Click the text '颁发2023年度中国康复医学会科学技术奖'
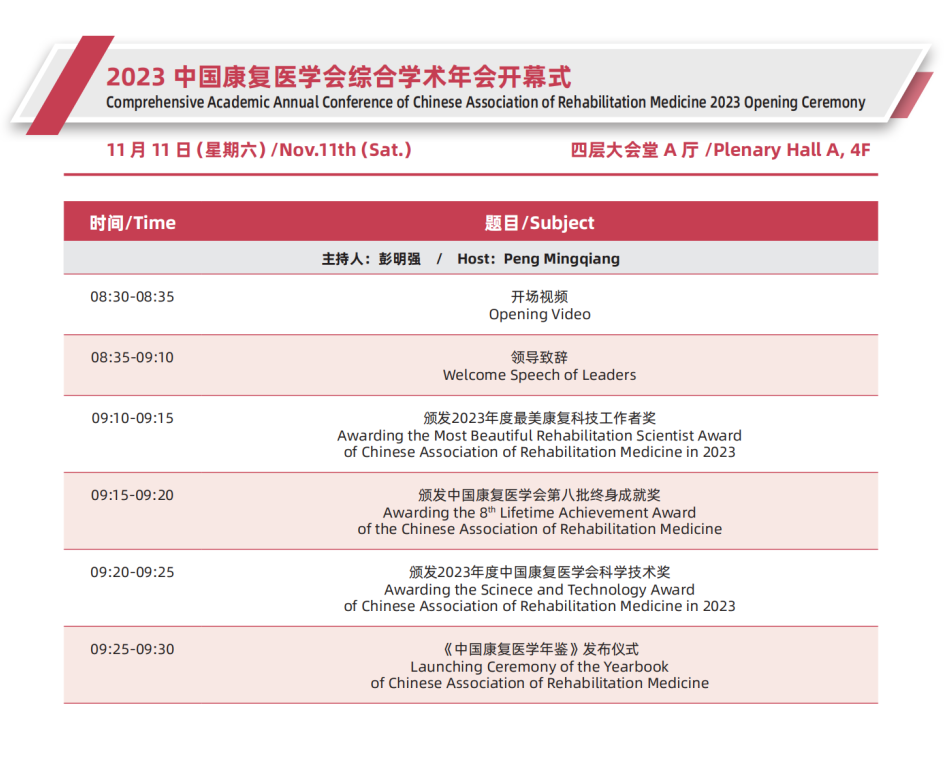Image resolution: width=944 pixels, height=774 pixels. [x=539, y=572]
